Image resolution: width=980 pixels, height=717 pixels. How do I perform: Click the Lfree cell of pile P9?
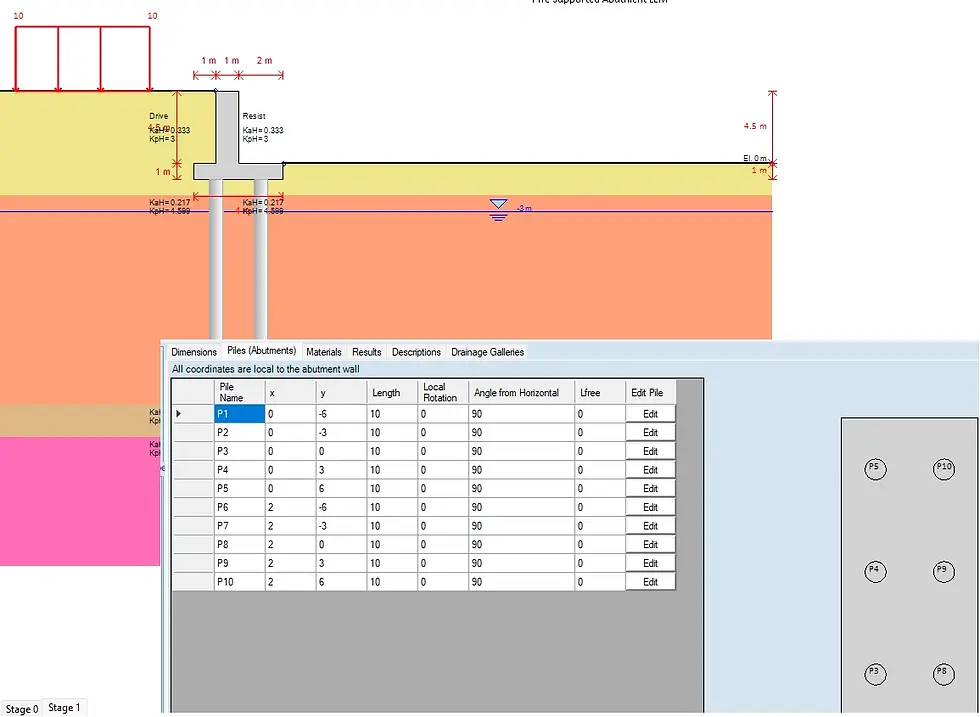600,563
